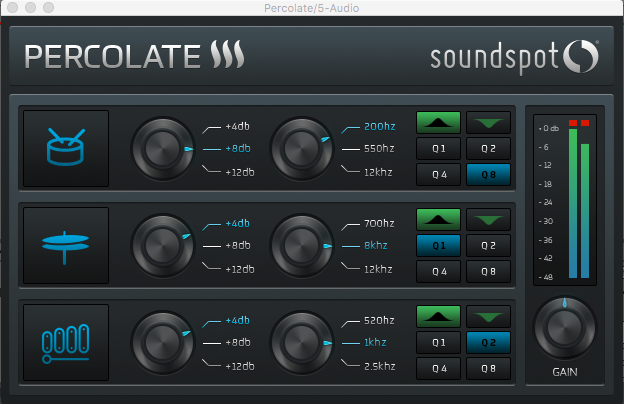Select cut curve in cymbal row
The height and width of the screenshot is (404, 624).
pos(488,220)
